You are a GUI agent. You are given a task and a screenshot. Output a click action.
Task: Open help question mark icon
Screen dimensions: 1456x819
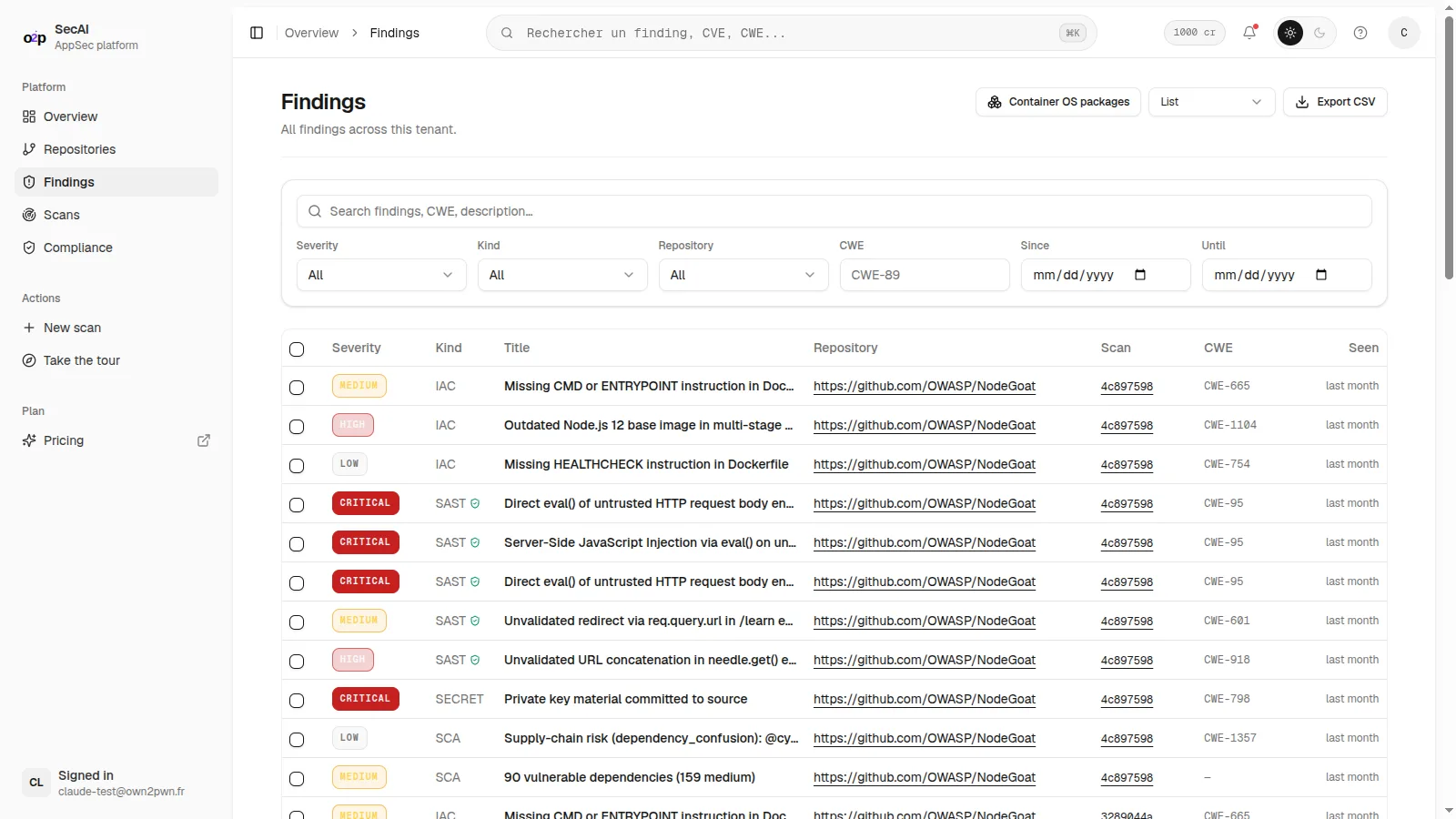click(1360, 33)
